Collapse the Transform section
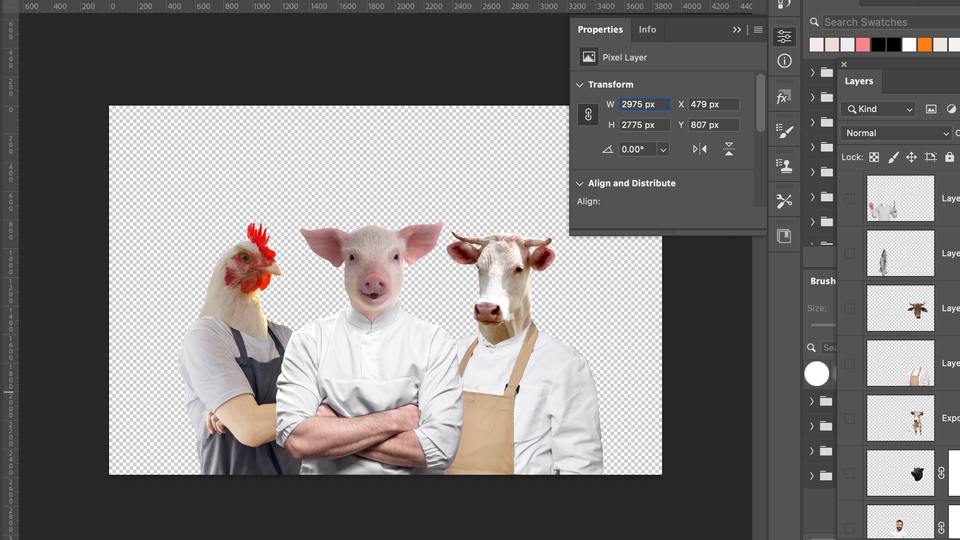The width and height of the screenshot is (960, 540). click(x=580, y=84)
